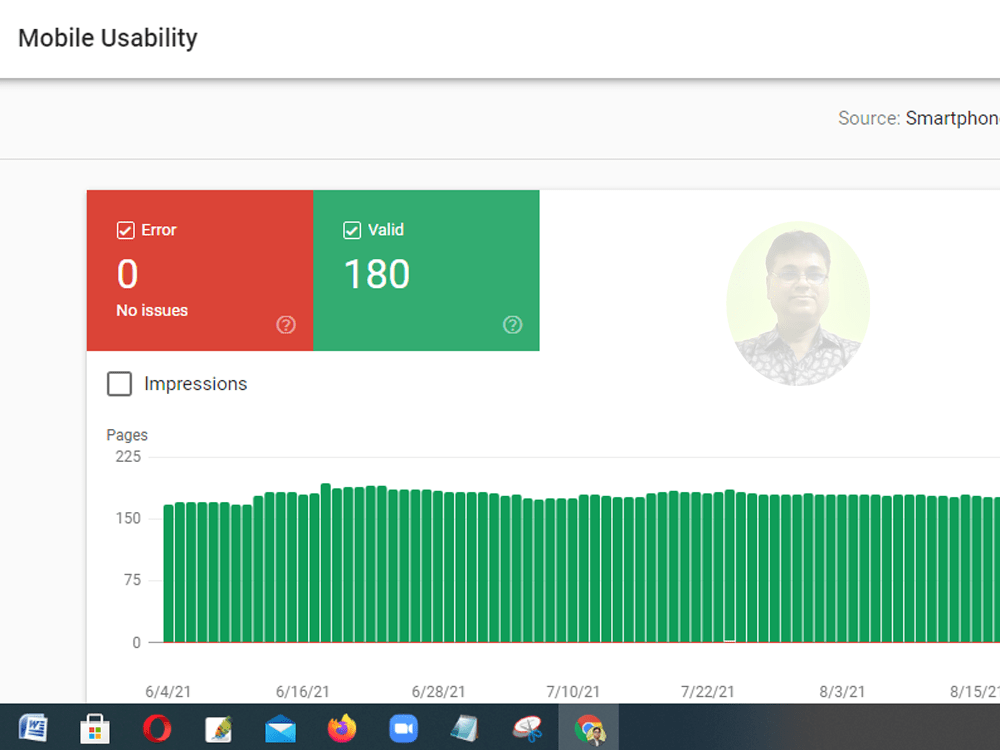This screenshot has height=750, width=1000.
Task: Open Microsoft Word from taskbar
Action: click(33, 728)
